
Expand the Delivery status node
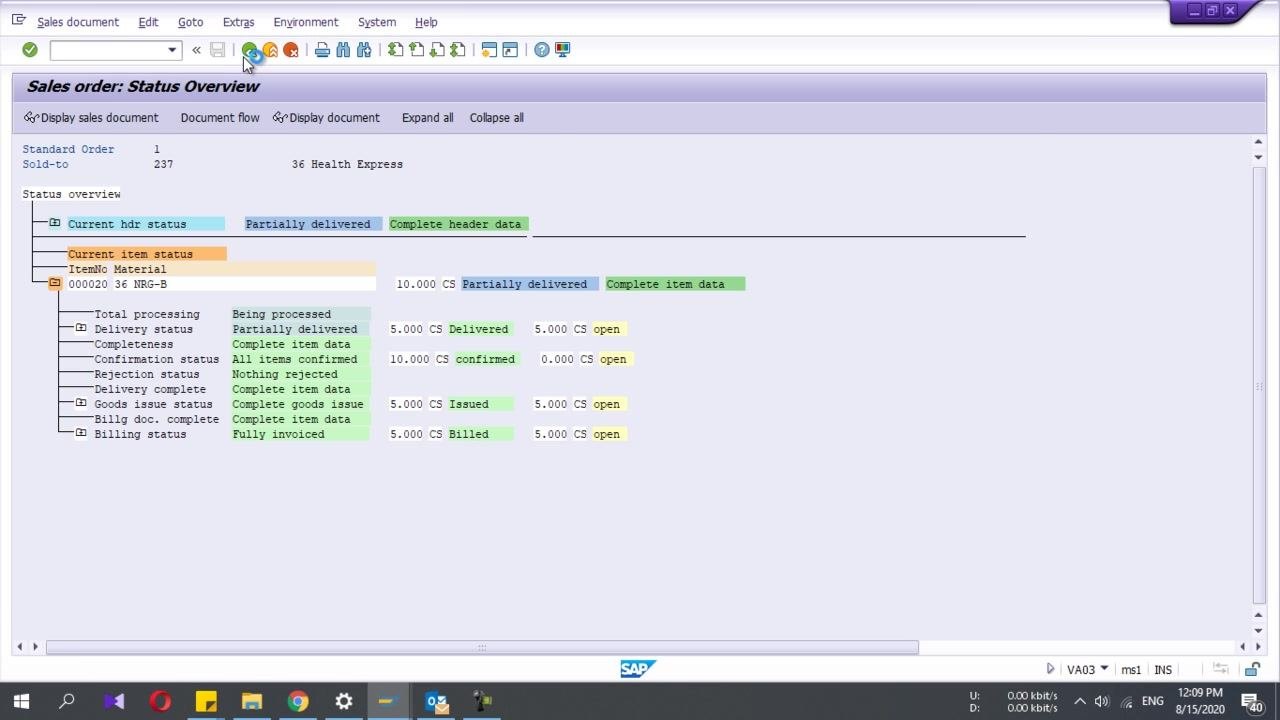[x=81, y=328]
